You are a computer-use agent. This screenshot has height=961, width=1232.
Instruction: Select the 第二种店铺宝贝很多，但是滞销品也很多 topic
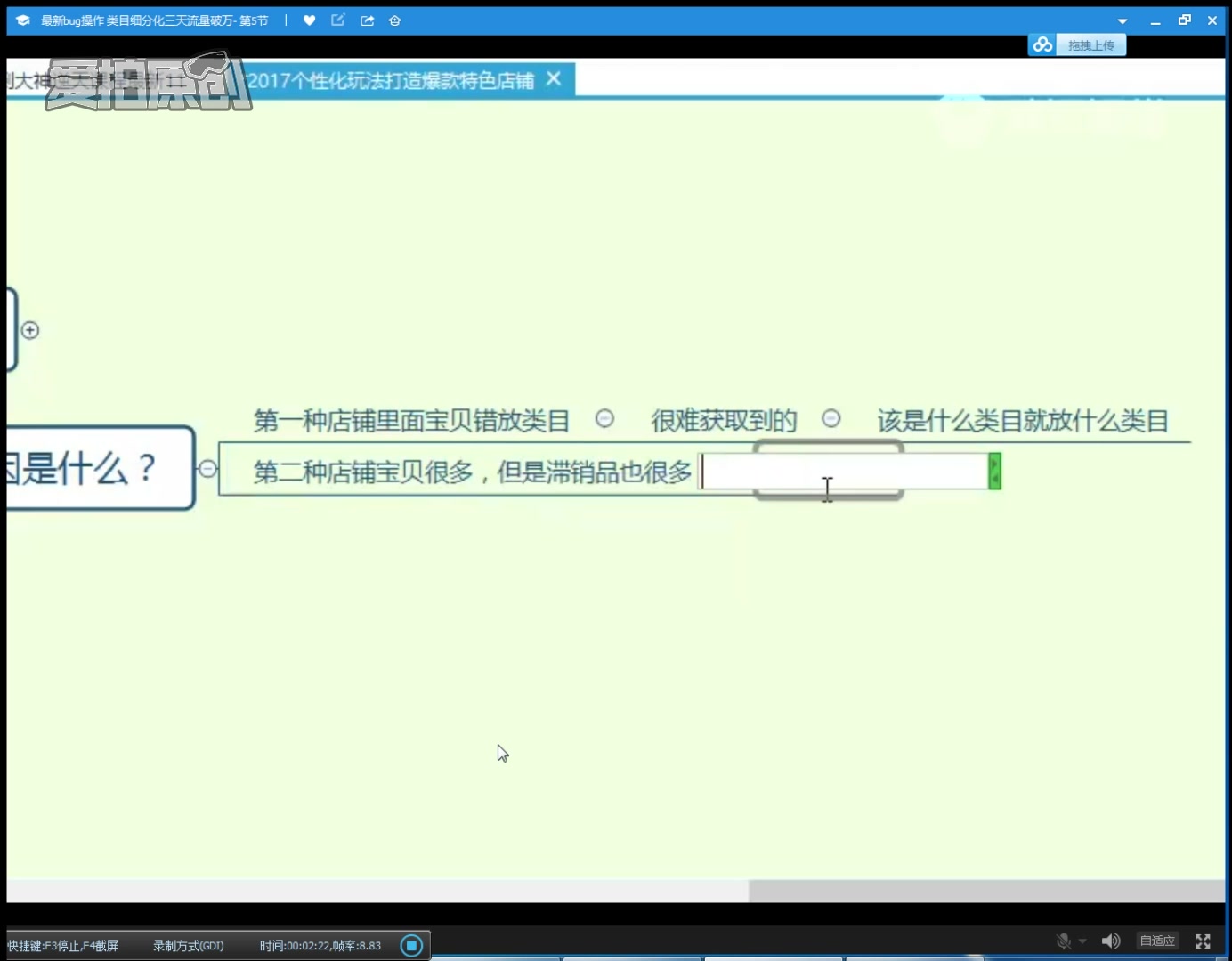[x=473, y=472]
